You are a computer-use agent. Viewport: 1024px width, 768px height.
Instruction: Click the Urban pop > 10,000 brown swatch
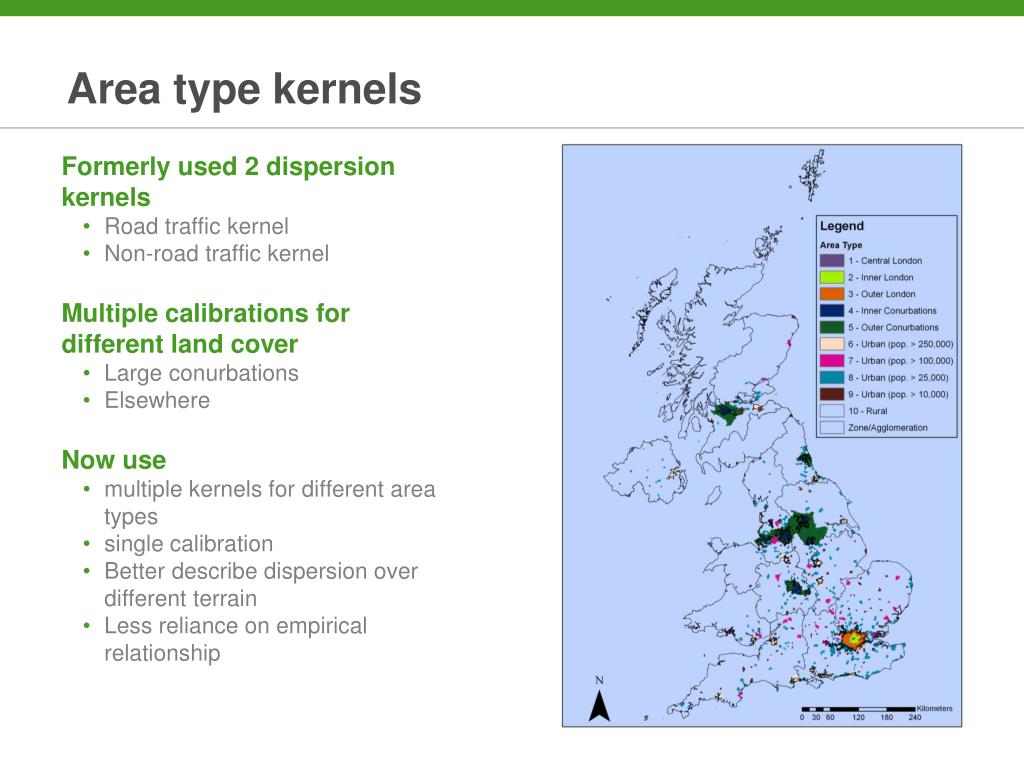click(832, 394)
